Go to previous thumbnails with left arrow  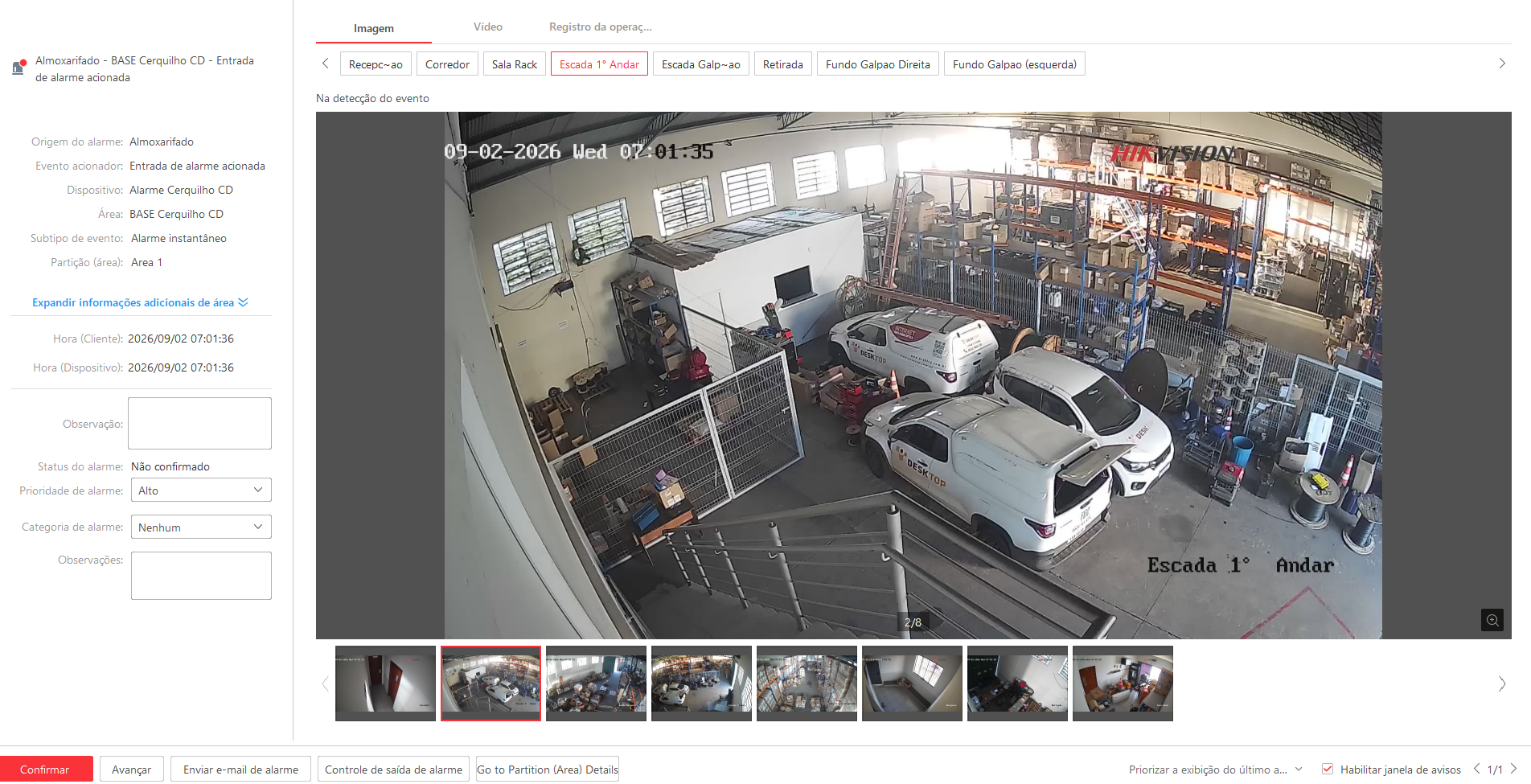(x=325, y=684)
